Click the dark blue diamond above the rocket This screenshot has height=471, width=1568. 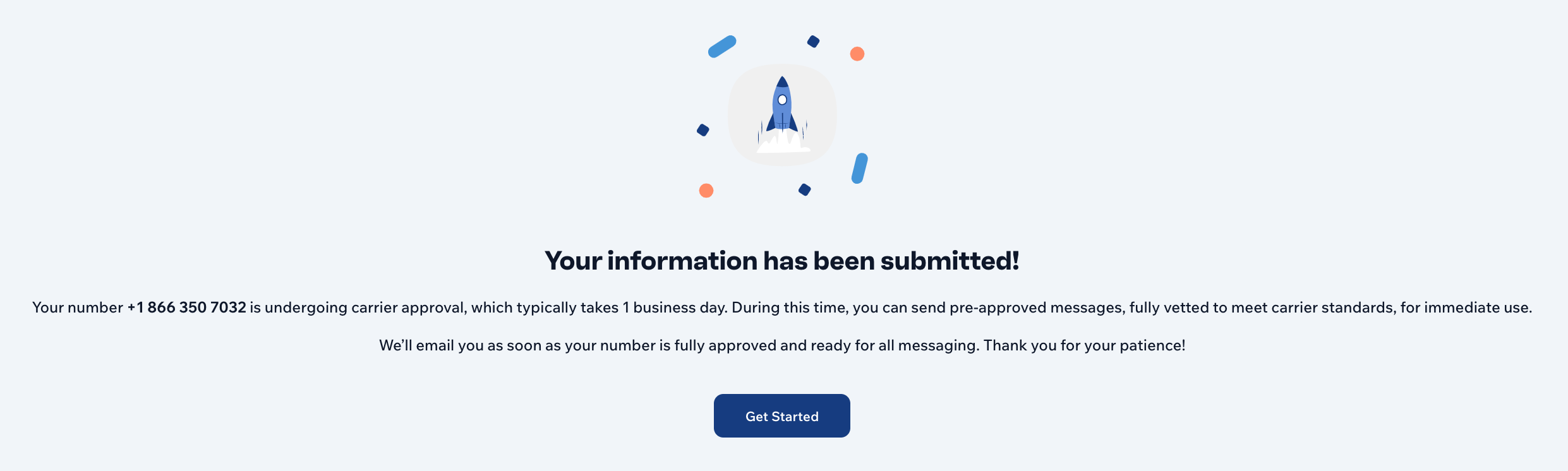[x=813, y=42]
